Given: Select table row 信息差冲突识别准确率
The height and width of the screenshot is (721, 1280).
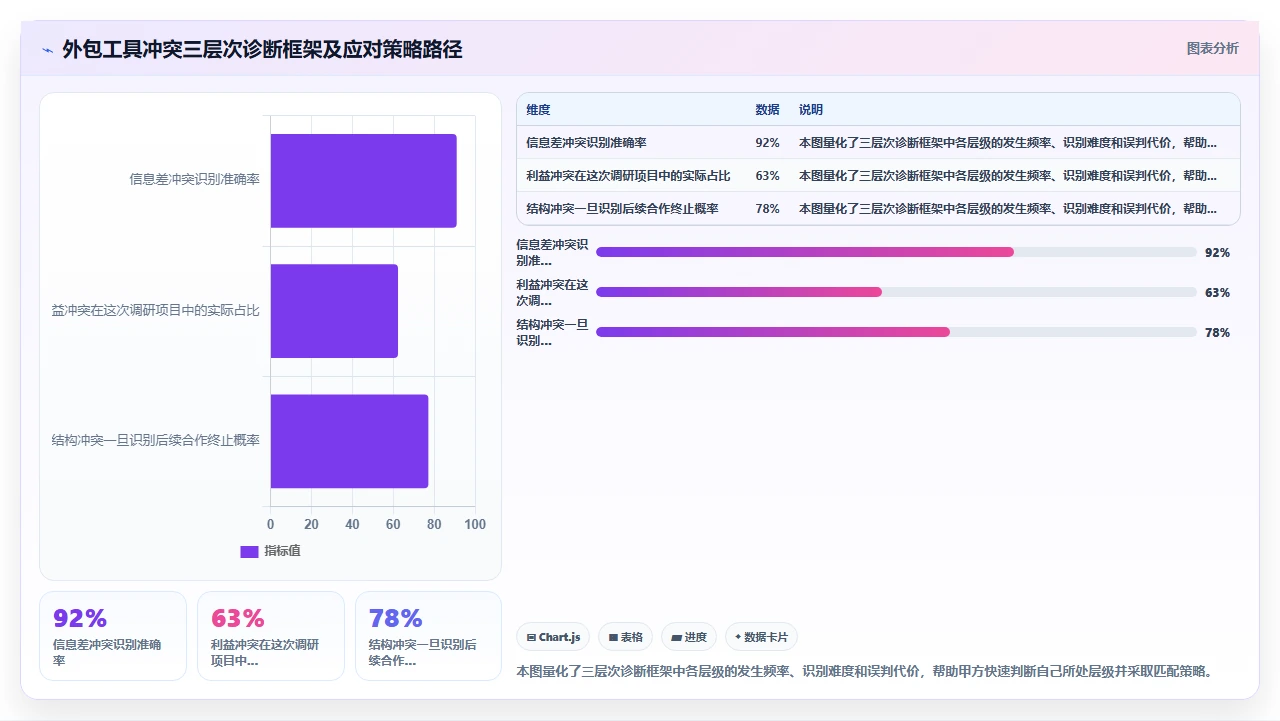Looking at the screenshot, I should pyautogui.click(x=878, y=143).
